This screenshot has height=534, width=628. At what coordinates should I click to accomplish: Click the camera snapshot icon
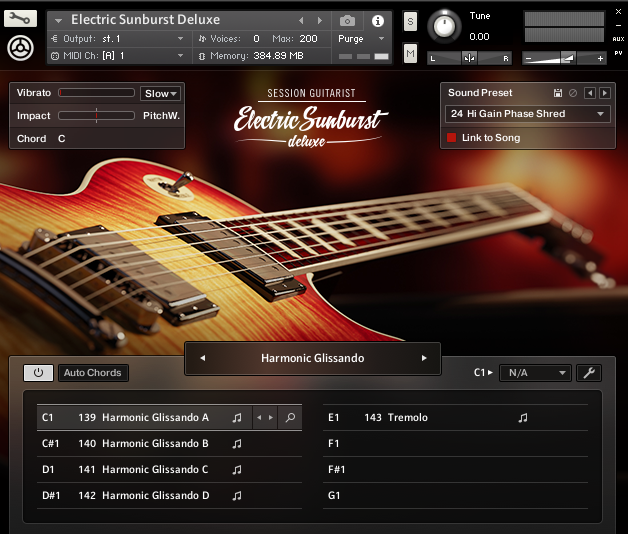[x=347, y=20]
